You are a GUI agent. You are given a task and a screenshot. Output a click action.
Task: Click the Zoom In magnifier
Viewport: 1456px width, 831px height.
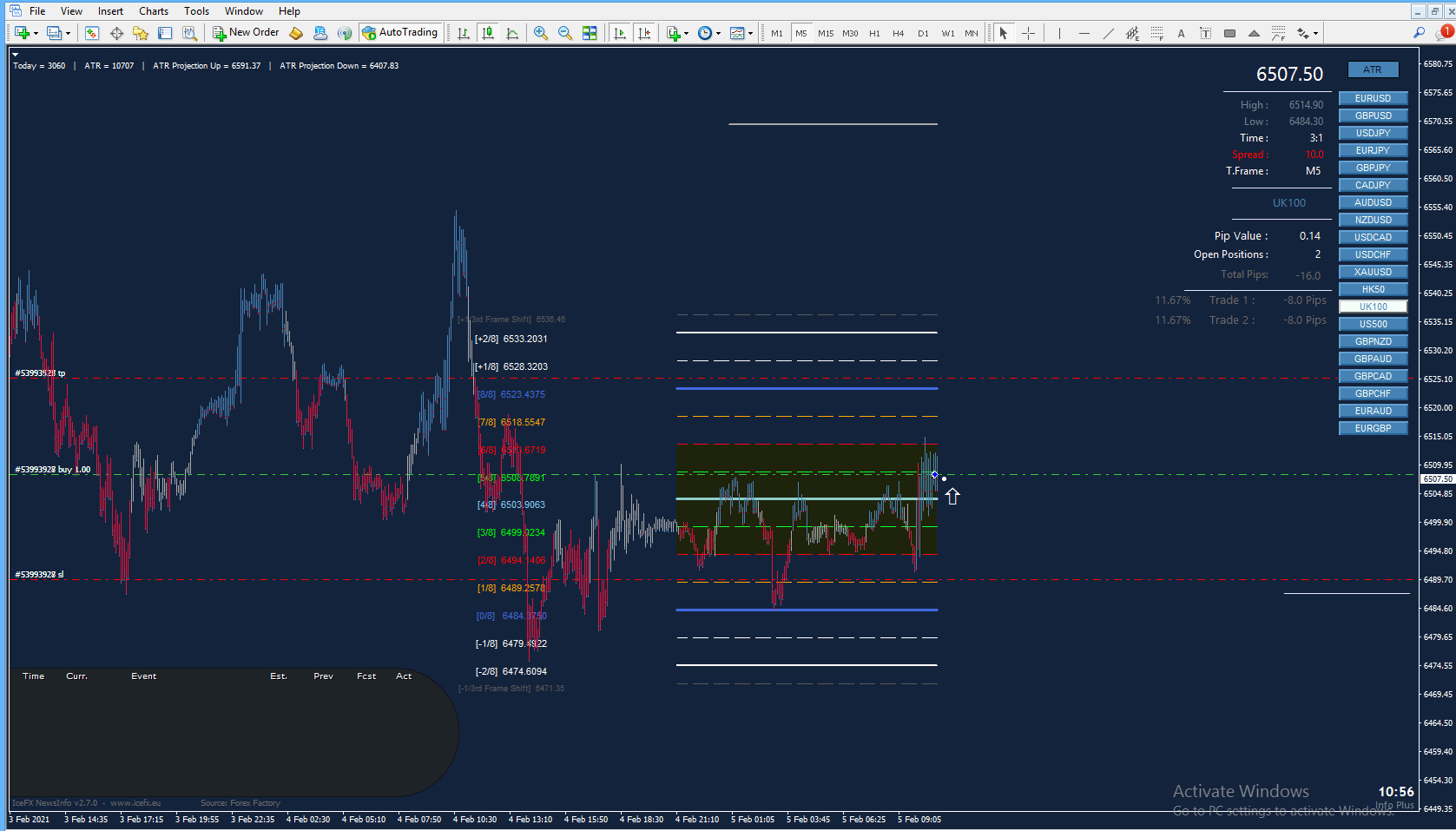point(541,33)
